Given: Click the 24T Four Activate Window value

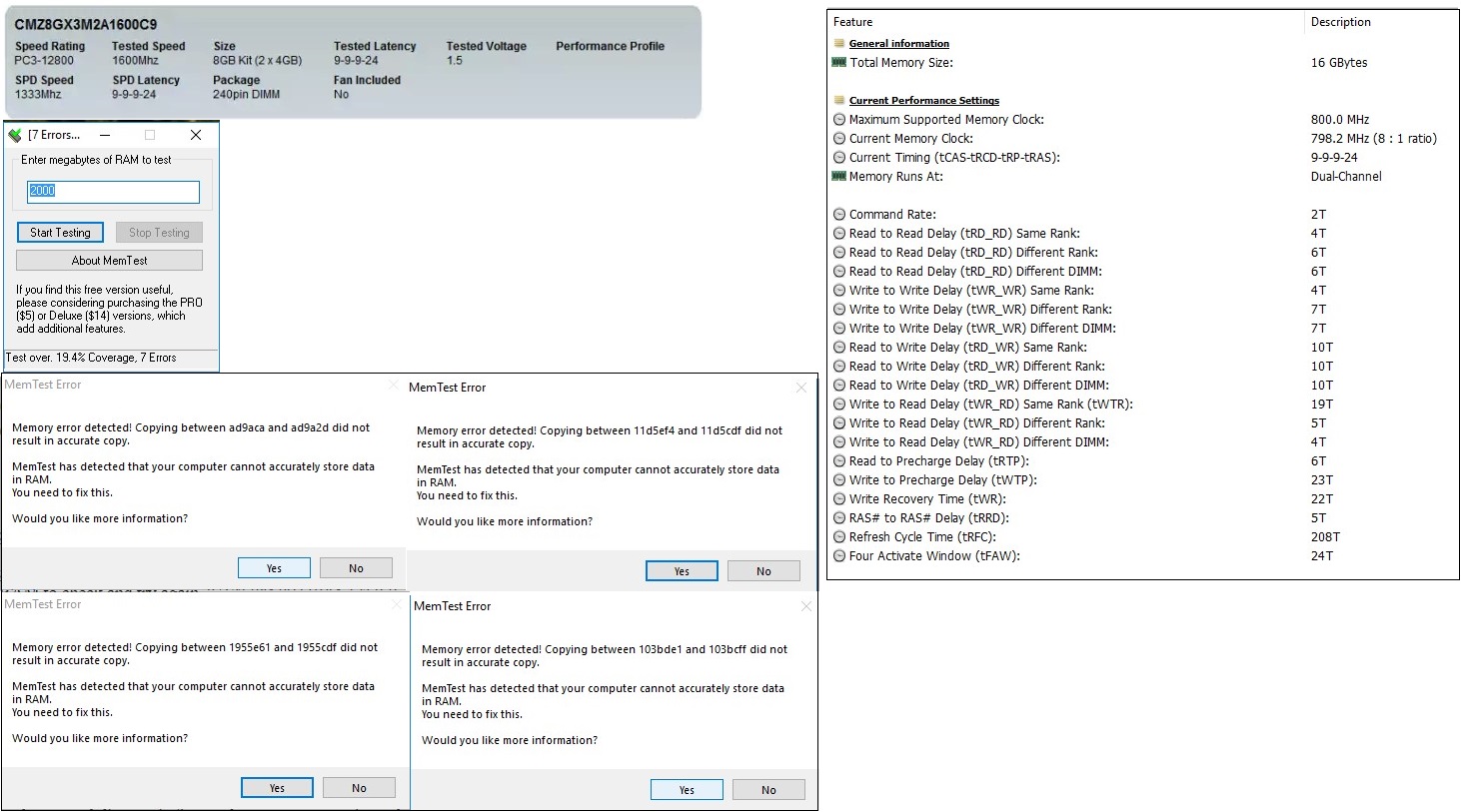Looking at the screenshot, I should (1321, 555).
